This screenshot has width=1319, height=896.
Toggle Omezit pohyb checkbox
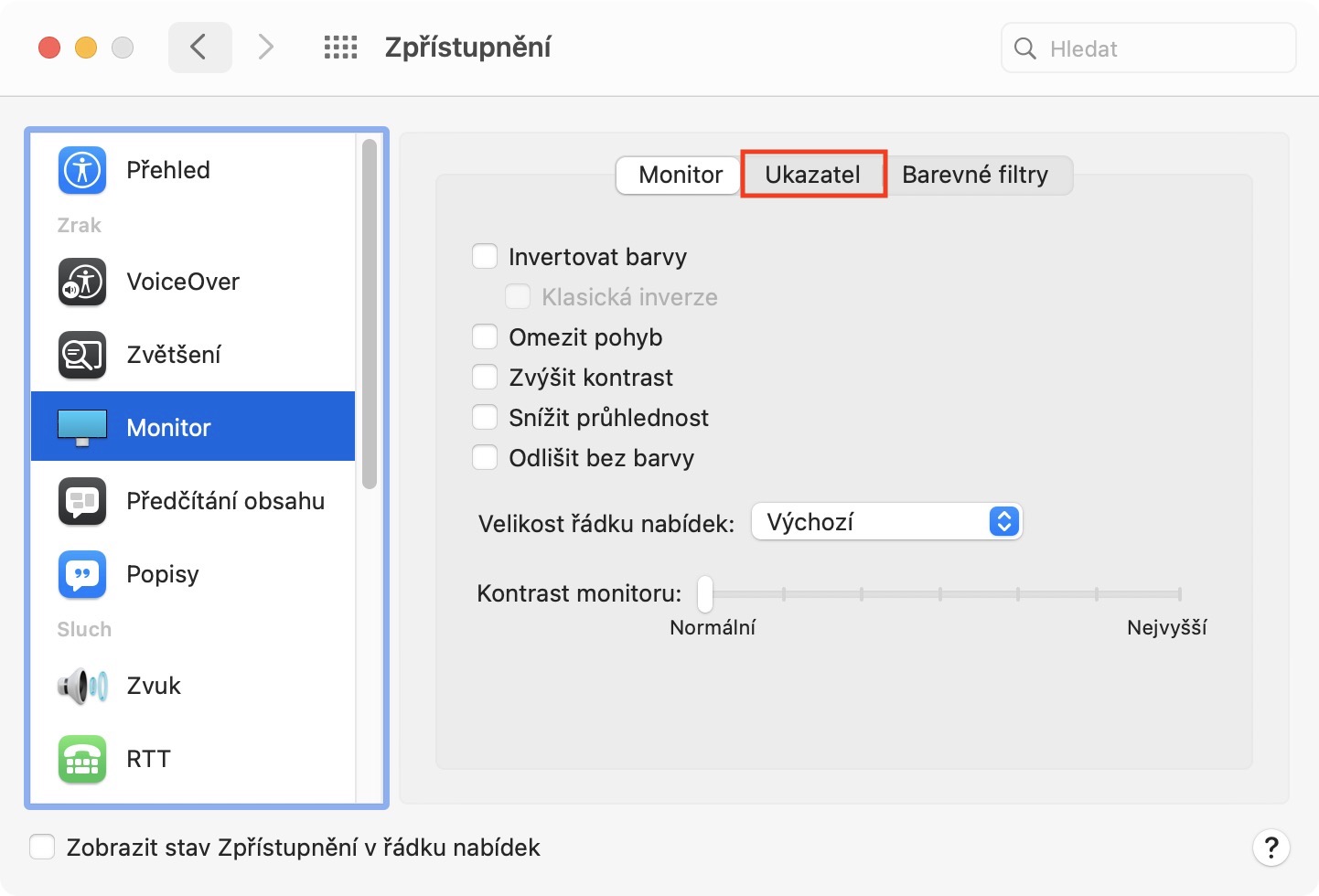click(485, 337)
